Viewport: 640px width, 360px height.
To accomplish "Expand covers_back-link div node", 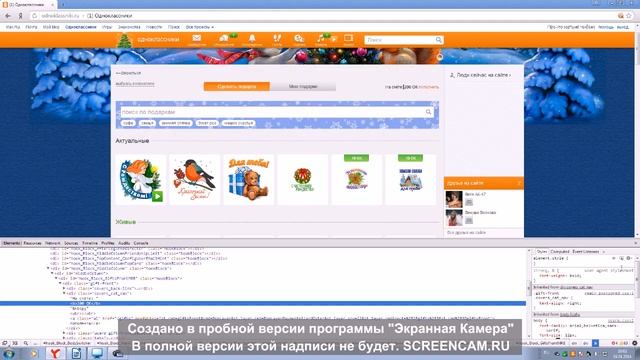I will (64, 288).
